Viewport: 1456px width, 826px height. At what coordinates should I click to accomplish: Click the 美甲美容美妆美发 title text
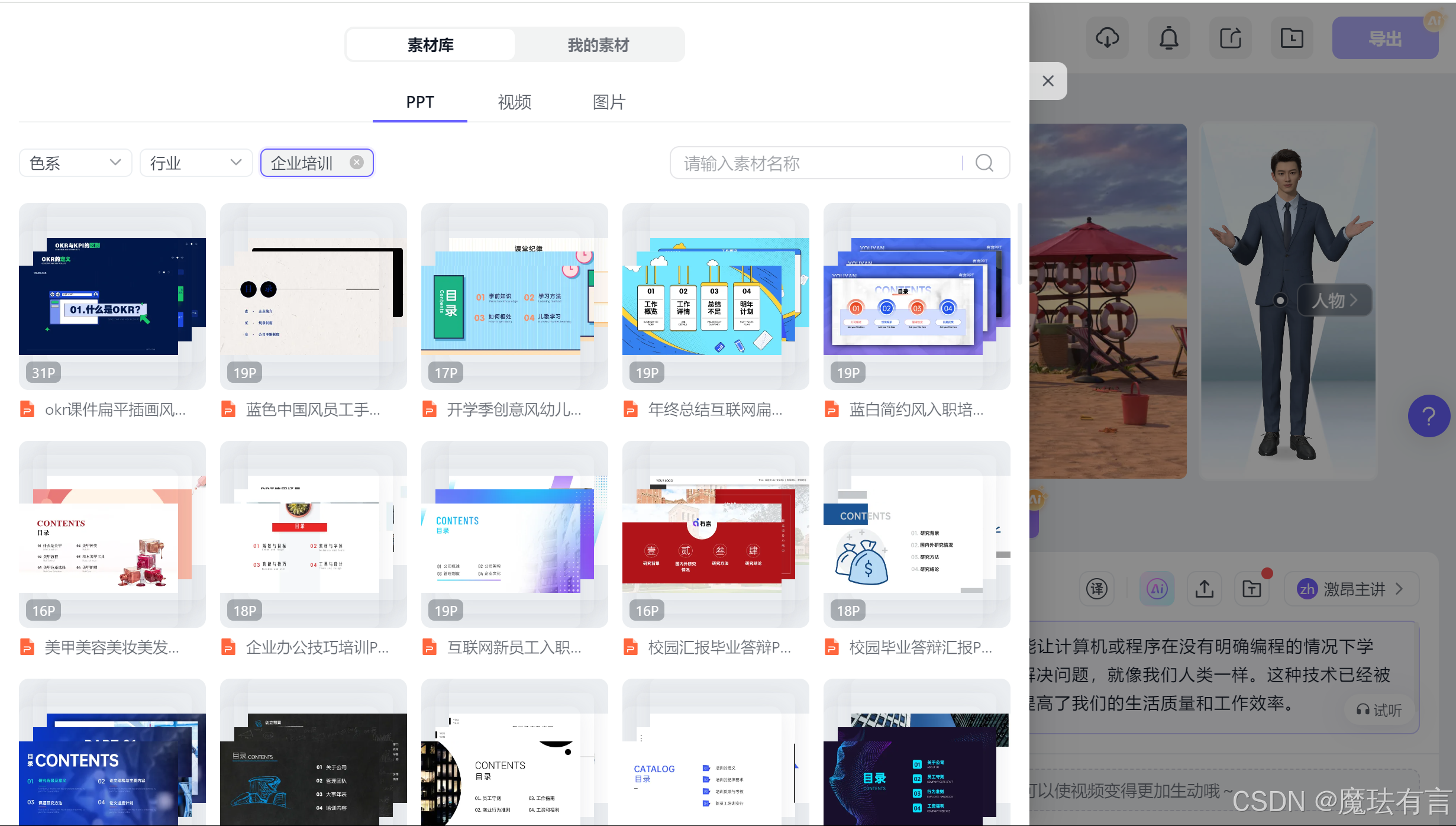(112, 647)
